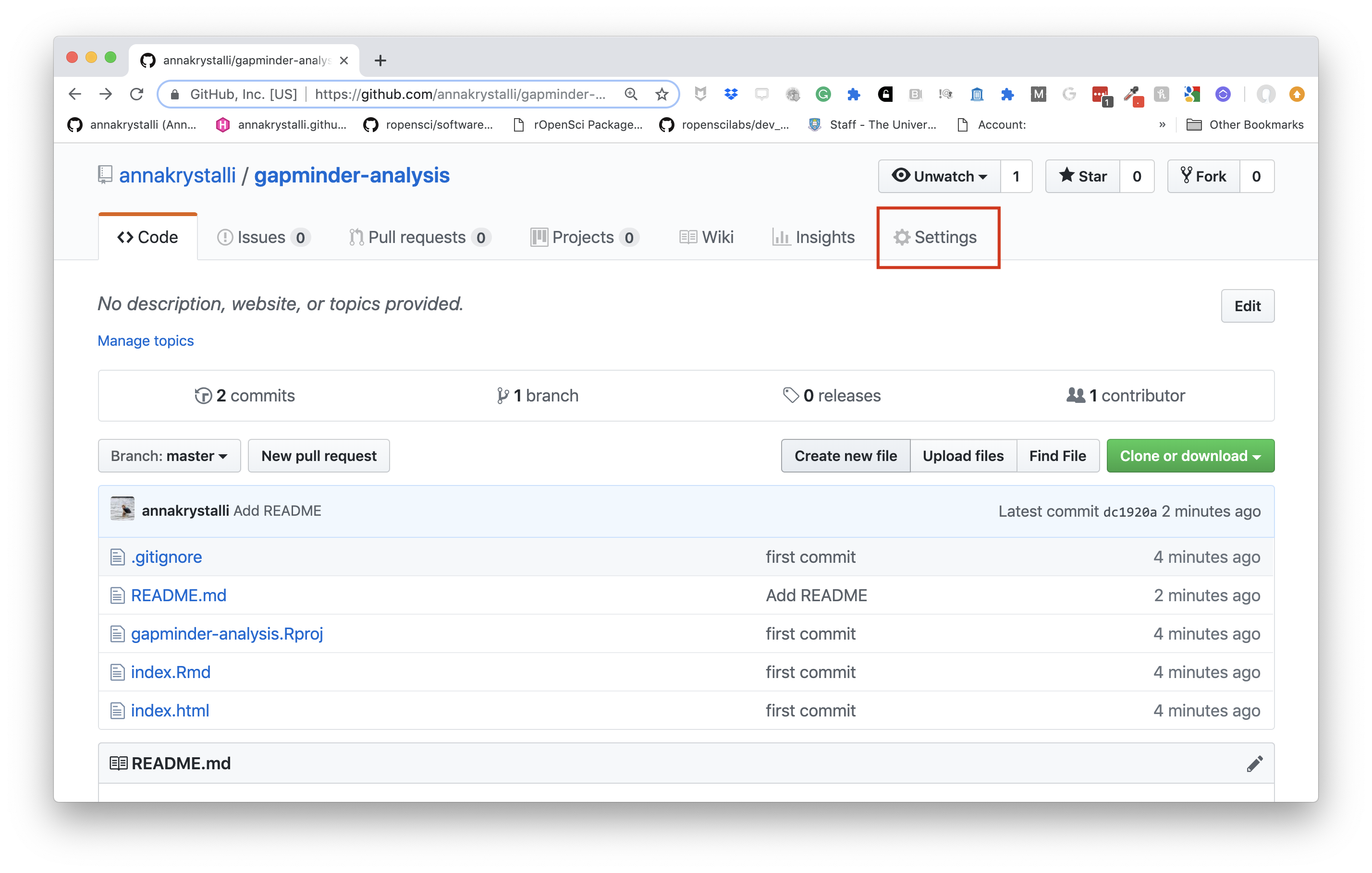This screenshot has height=873, width=1372.
Task: Click commit hash dc1920a
Action: pos(1130,512)
